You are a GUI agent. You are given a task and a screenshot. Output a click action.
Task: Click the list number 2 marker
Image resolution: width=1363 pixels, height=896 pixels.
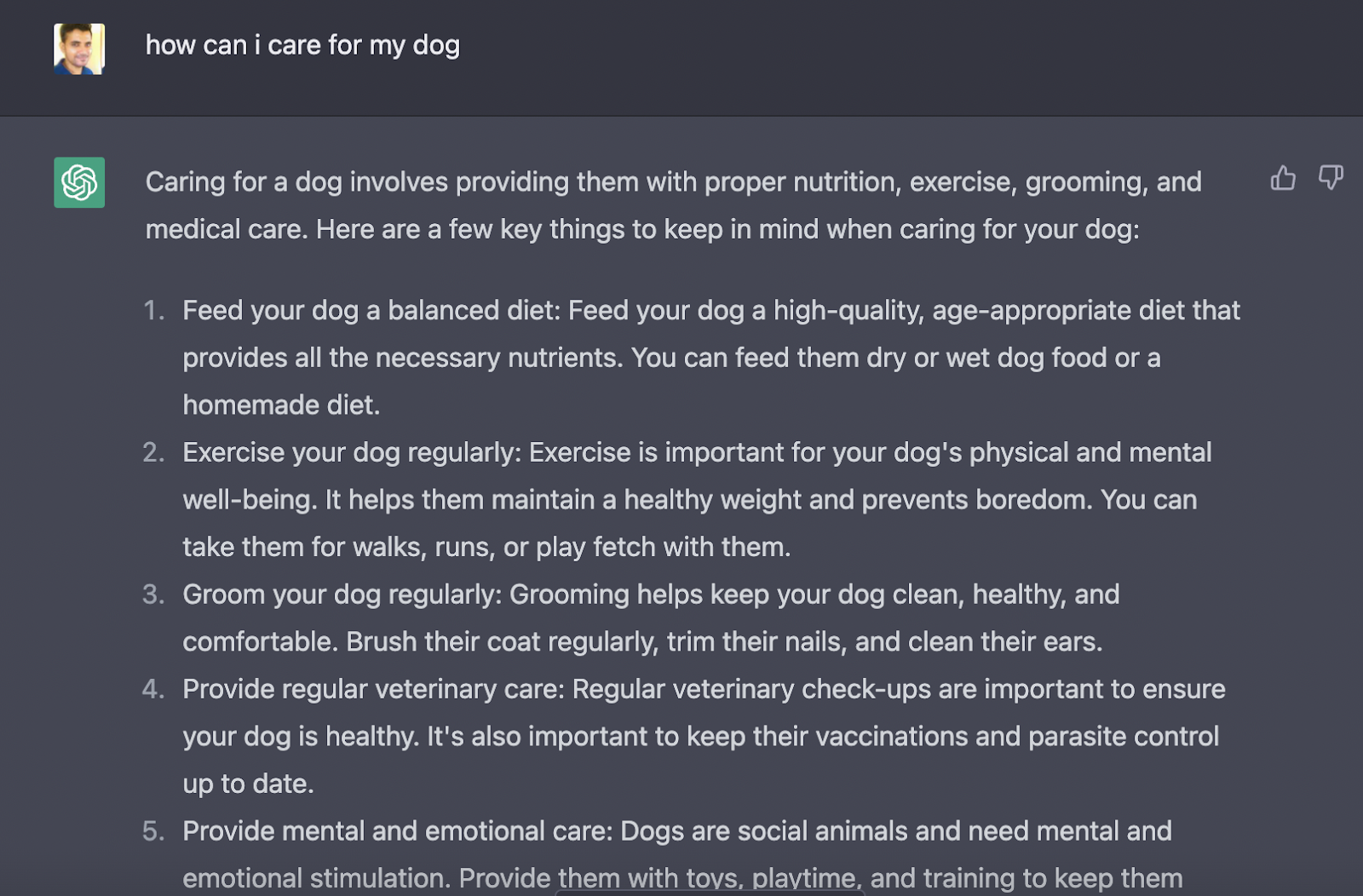click(153, 453)
